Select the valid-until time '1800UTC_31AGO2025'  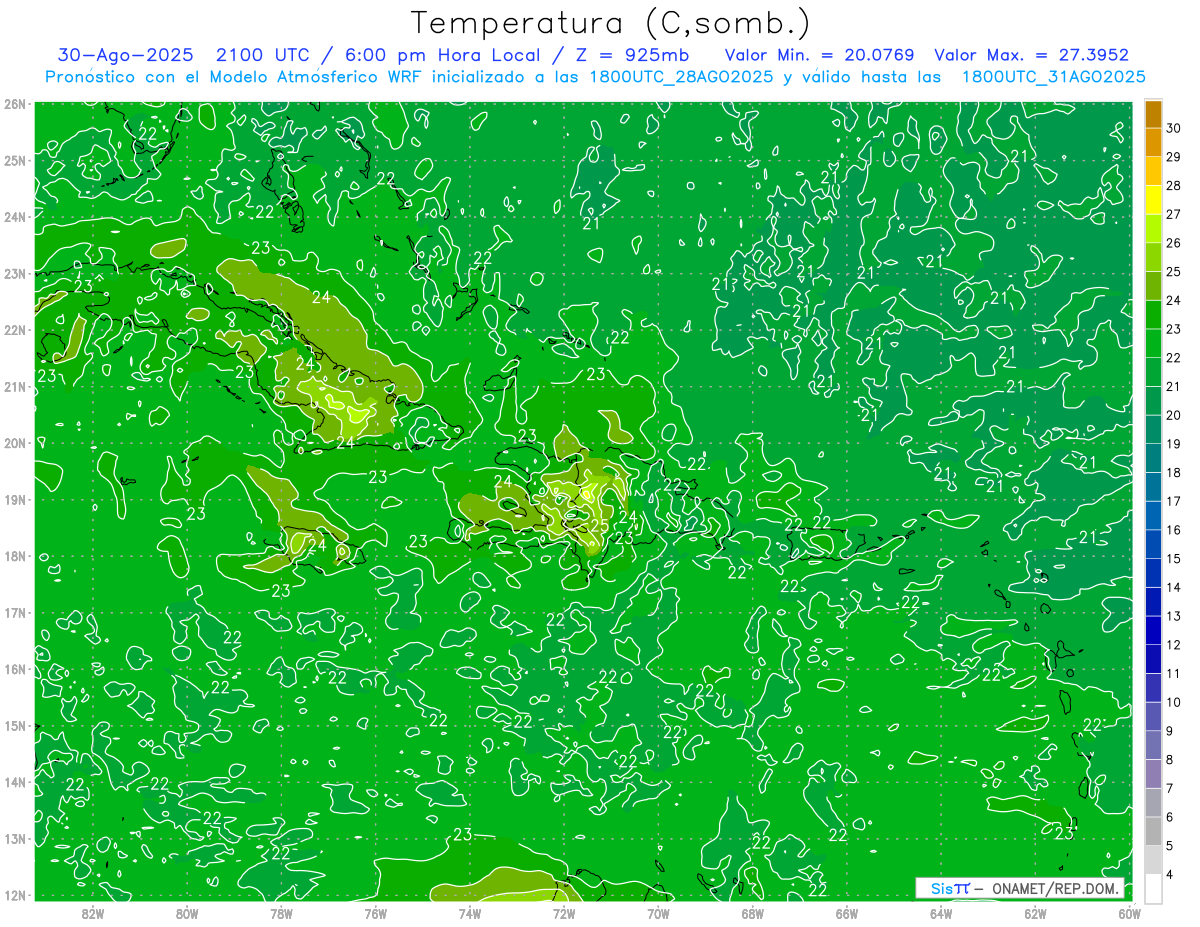[1054, 77]
